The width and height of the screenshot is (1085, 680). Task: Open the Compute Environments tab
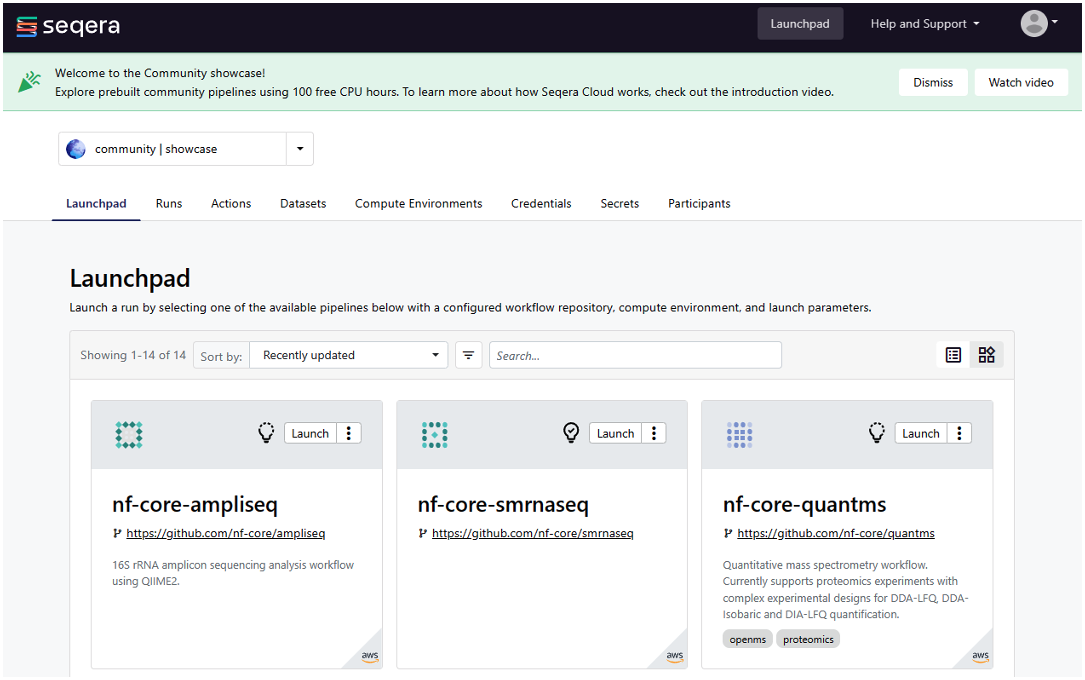click(x=418, y=203)
